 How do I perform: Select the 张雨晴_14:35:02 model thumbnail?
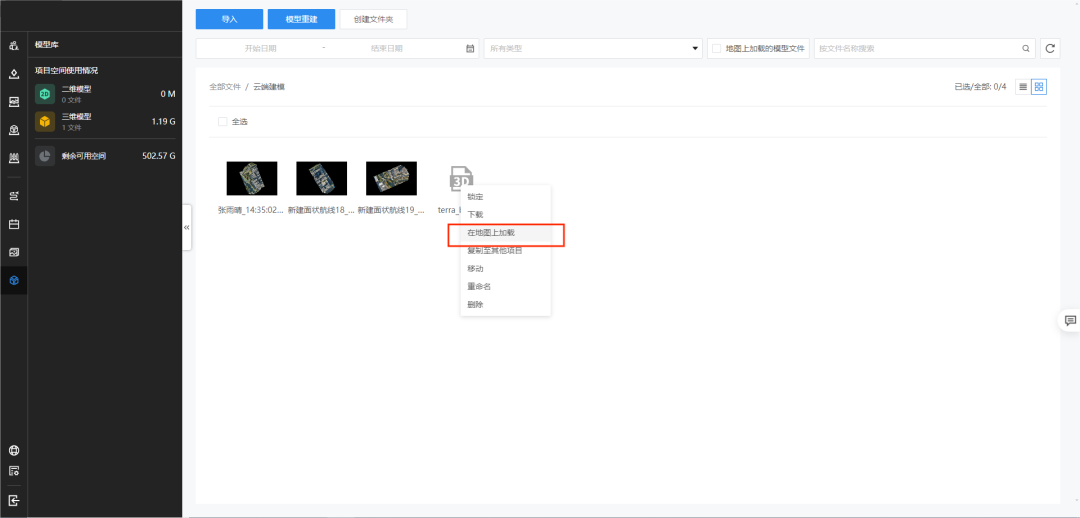pyautogui.click(x=252, y=178)
